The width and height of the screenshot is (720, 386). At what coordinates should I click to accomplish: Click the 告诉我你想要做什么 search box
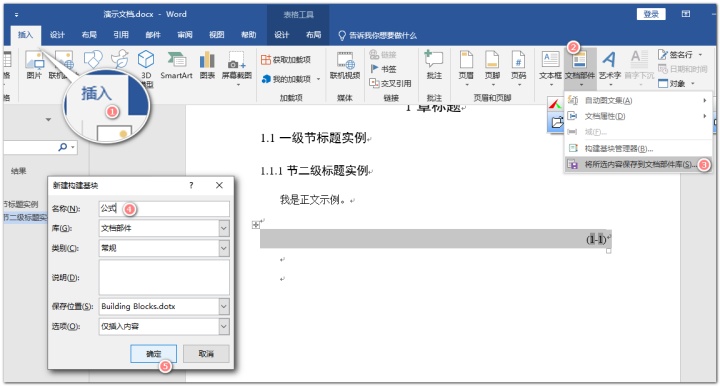click(377, 35)
